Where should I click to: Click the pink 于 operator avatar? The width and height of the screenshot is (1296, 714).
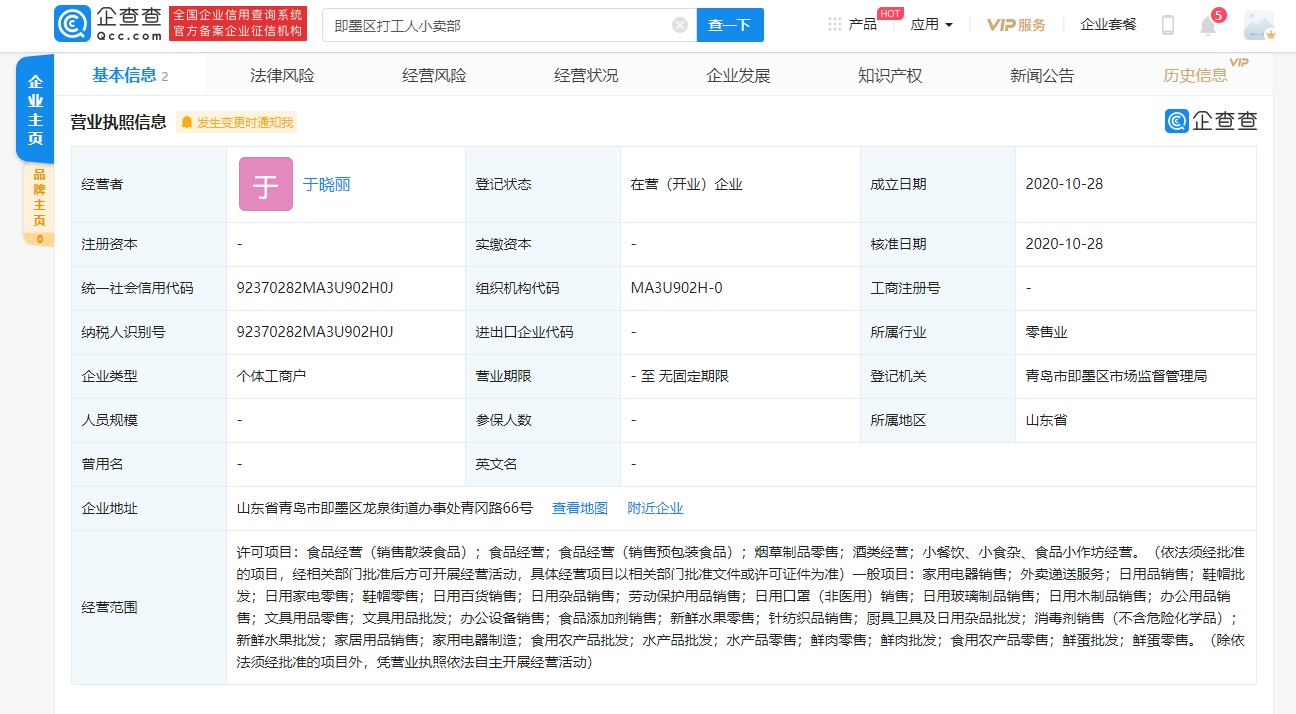pos(265,184)
